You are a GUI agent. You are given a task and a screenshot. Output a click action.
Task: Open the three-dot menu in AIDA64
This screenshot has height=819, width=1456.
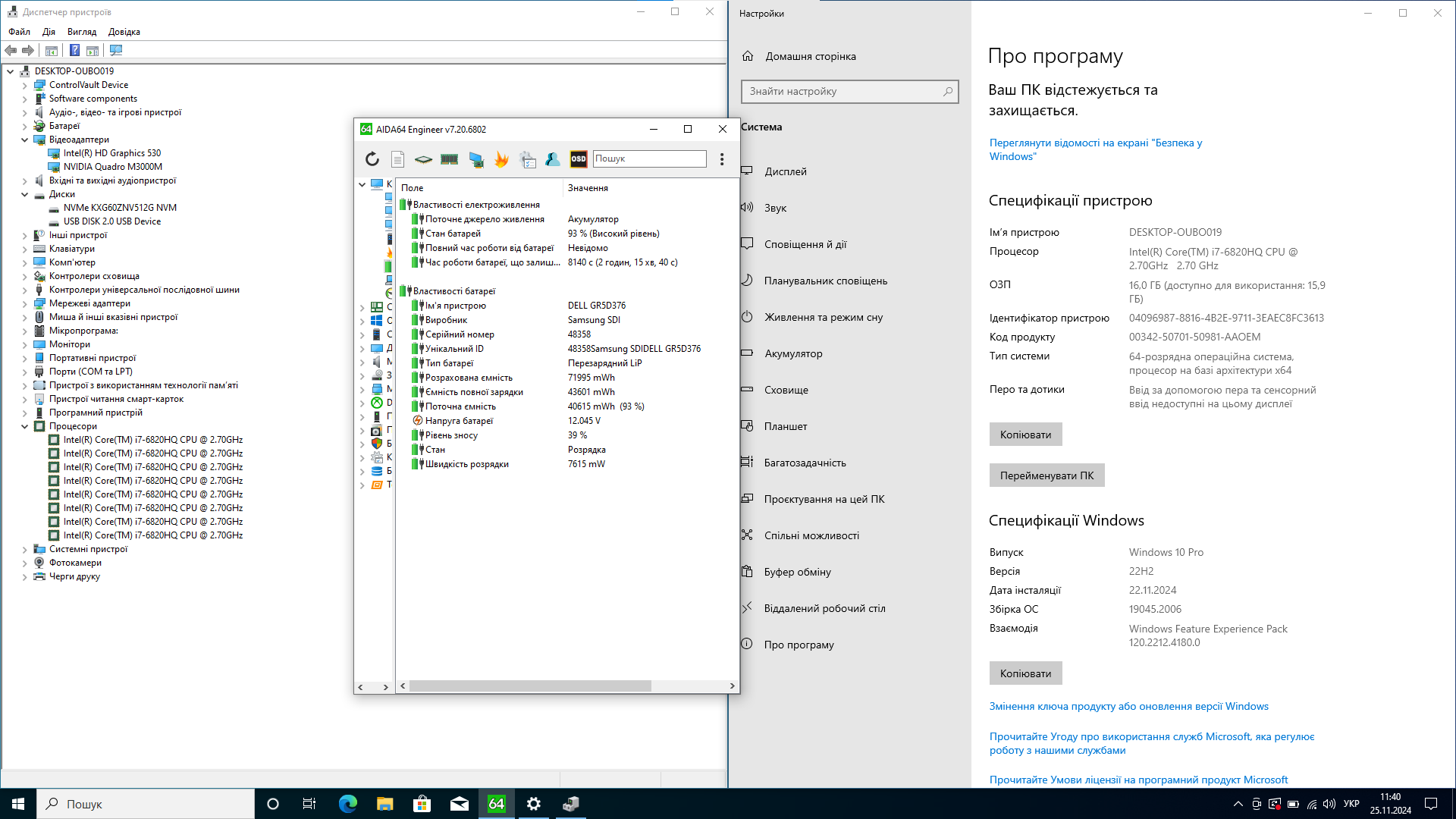click(722, 158)
